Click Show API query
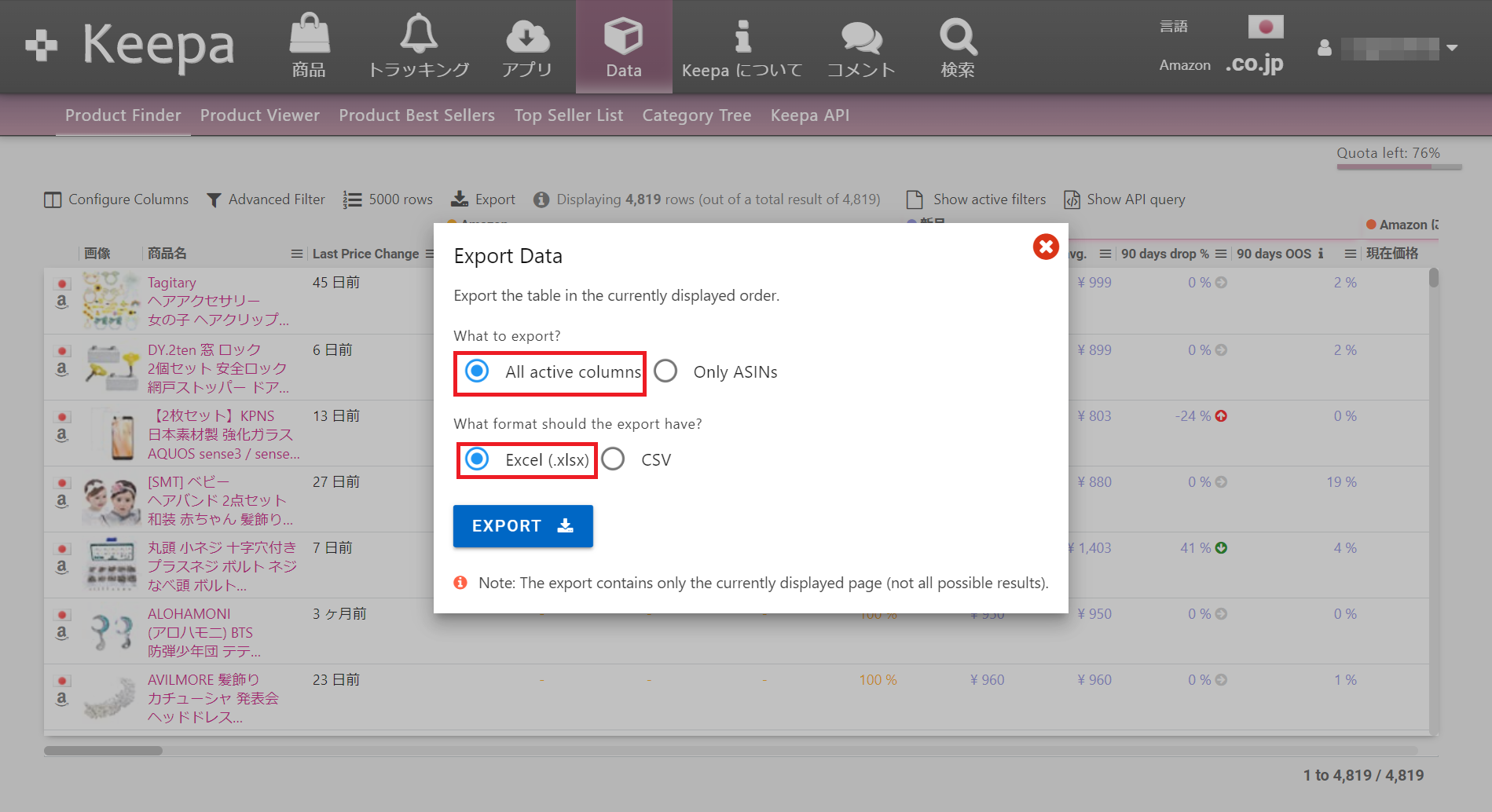1492x812 pixels. coord(1125,199)
